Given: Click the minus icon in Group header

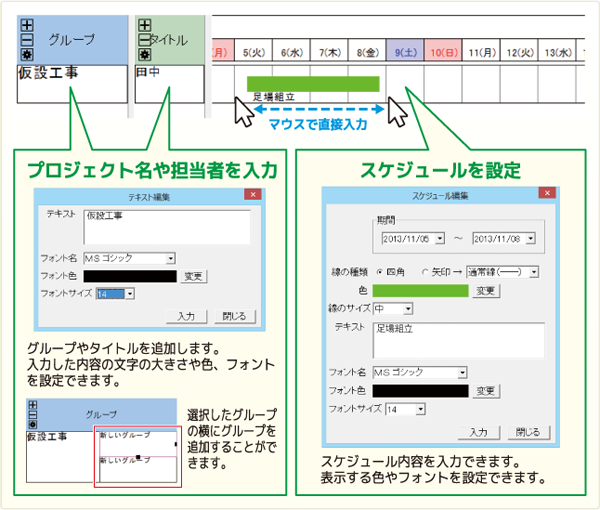Looking at the screenshot, I should click(27, 40).
